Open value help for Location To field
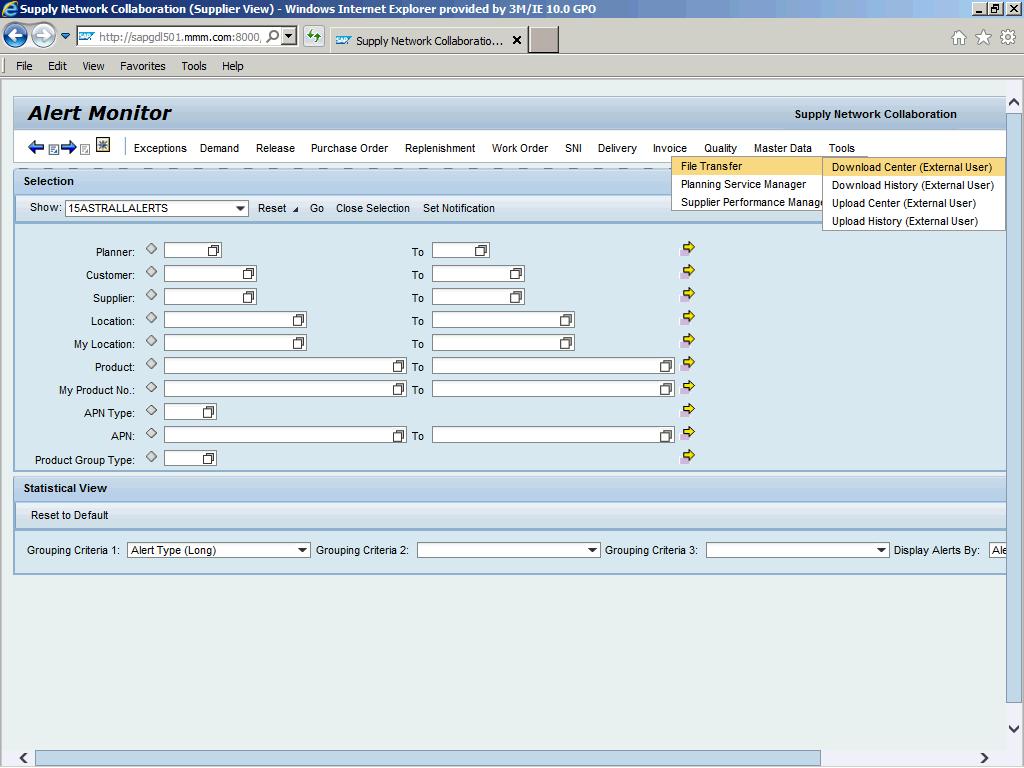The height and width of the screenshot is (768, 1024). [x=566, y=320]
